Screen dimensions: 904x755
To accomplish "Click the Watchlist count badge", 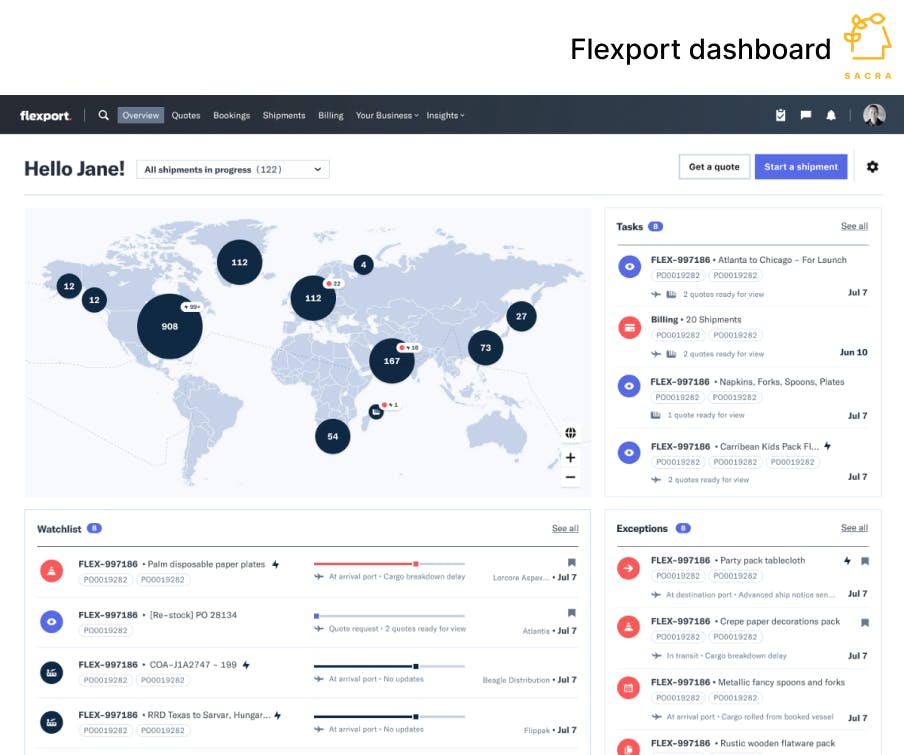I will tap(94, 528).
